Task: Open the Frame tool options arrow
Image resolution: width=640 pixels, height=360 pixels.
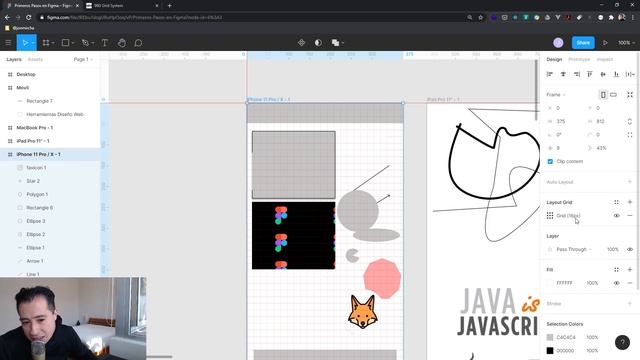Action: 53,43
